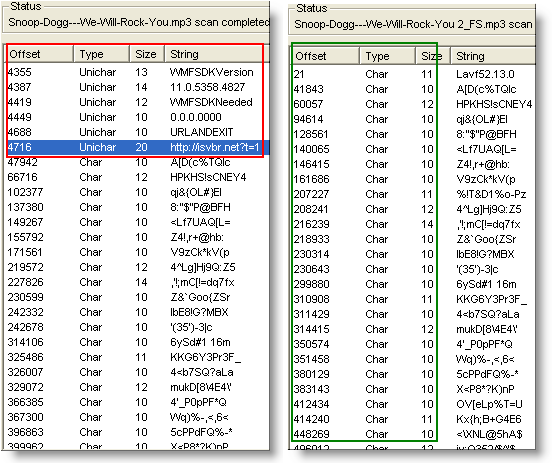
Task: Sort by Size column in left window
Action: [x=147, y=54]
